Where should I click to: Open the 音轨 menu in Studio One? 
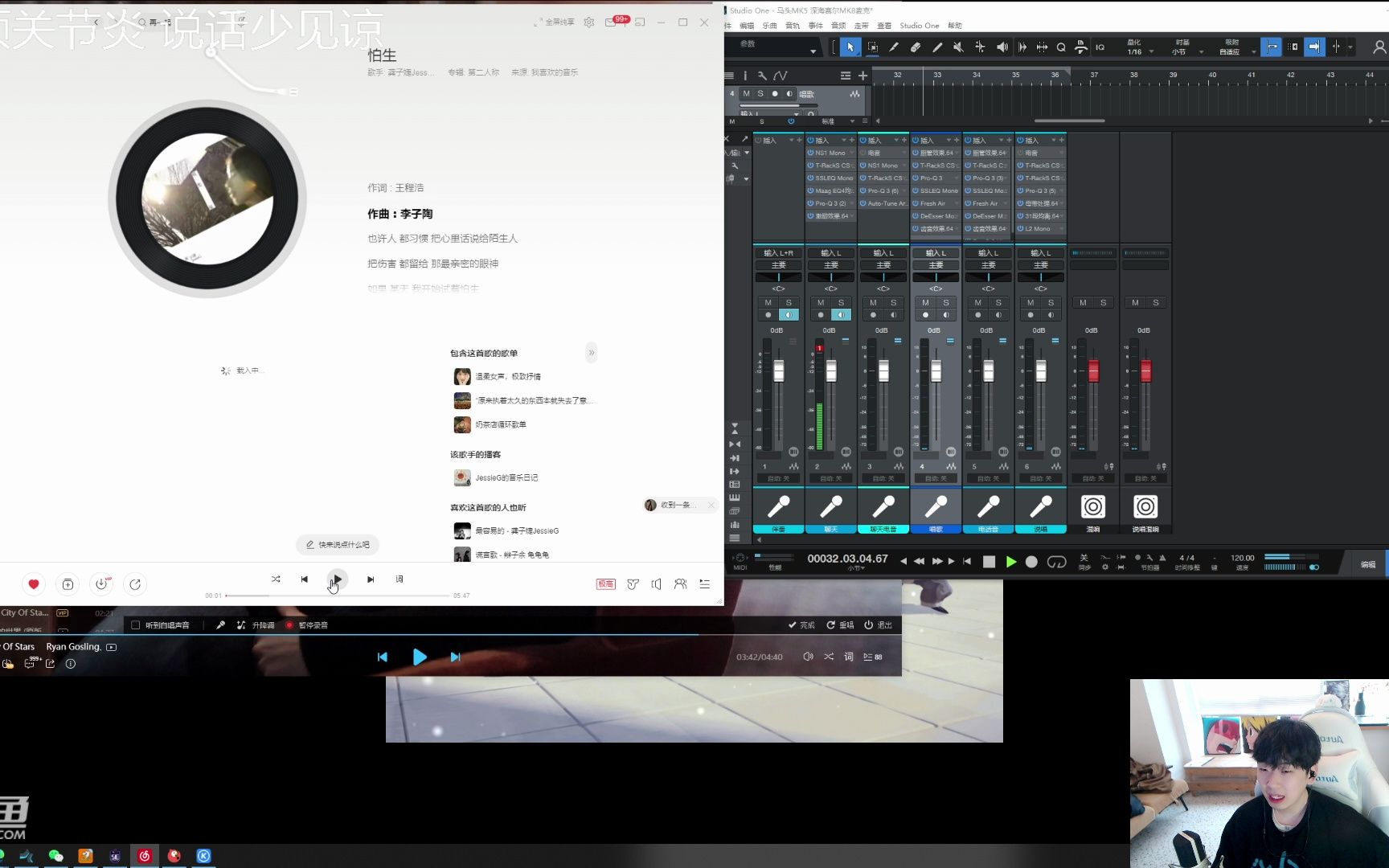[x=793, y=26]
